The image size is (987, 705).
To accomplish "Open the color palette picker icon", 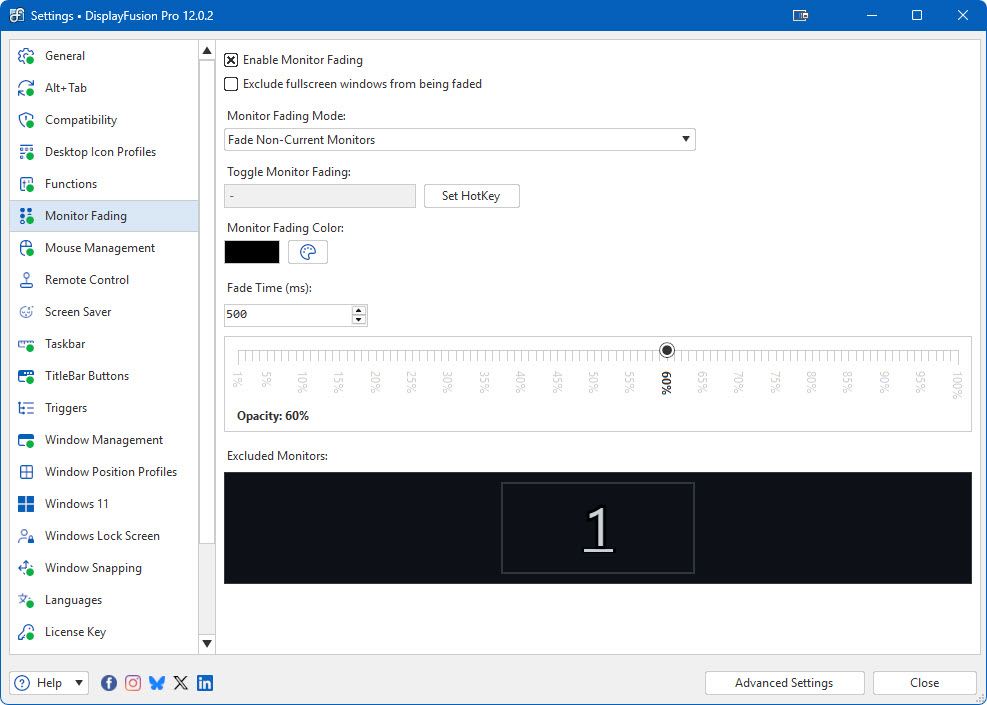I will (308, 252).
